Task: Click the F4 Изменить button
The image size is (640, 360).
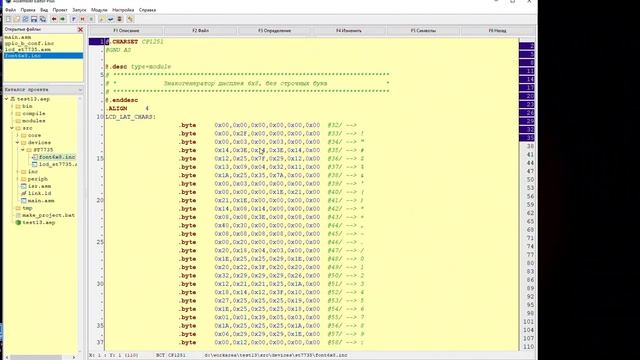Action: click(349, 31)
